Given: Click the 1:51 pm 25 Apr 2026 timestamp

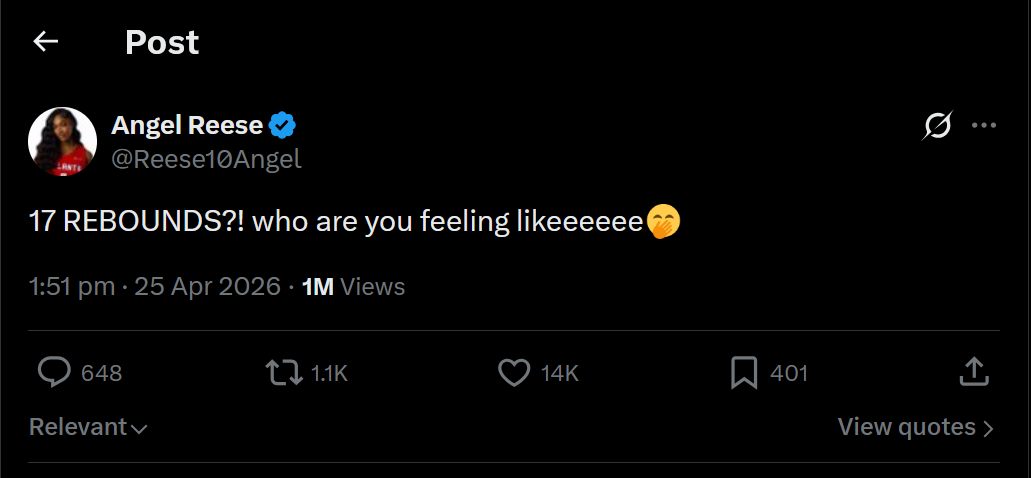Looking at the screenshot, I should 155,287.
